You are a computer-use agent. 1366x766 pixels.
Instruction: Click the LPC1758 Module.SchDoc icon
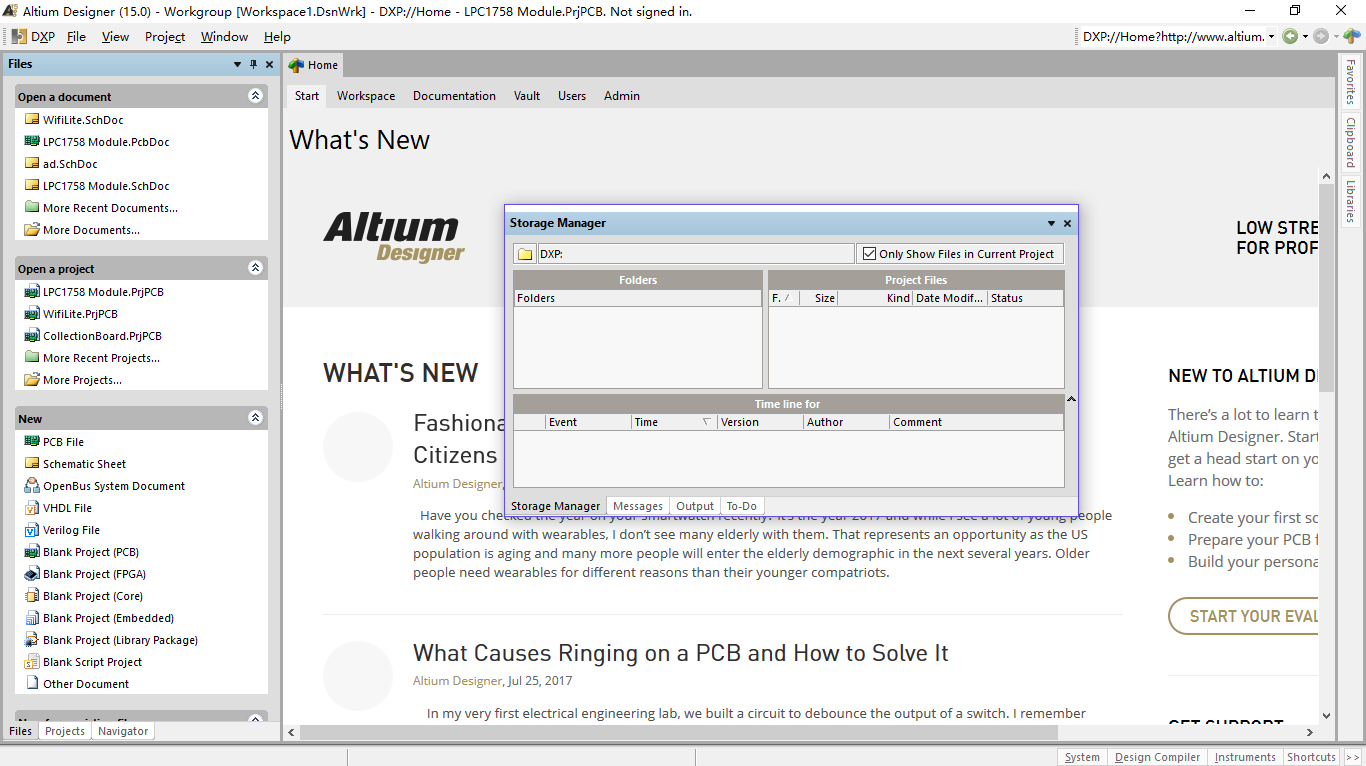point(32,186)
